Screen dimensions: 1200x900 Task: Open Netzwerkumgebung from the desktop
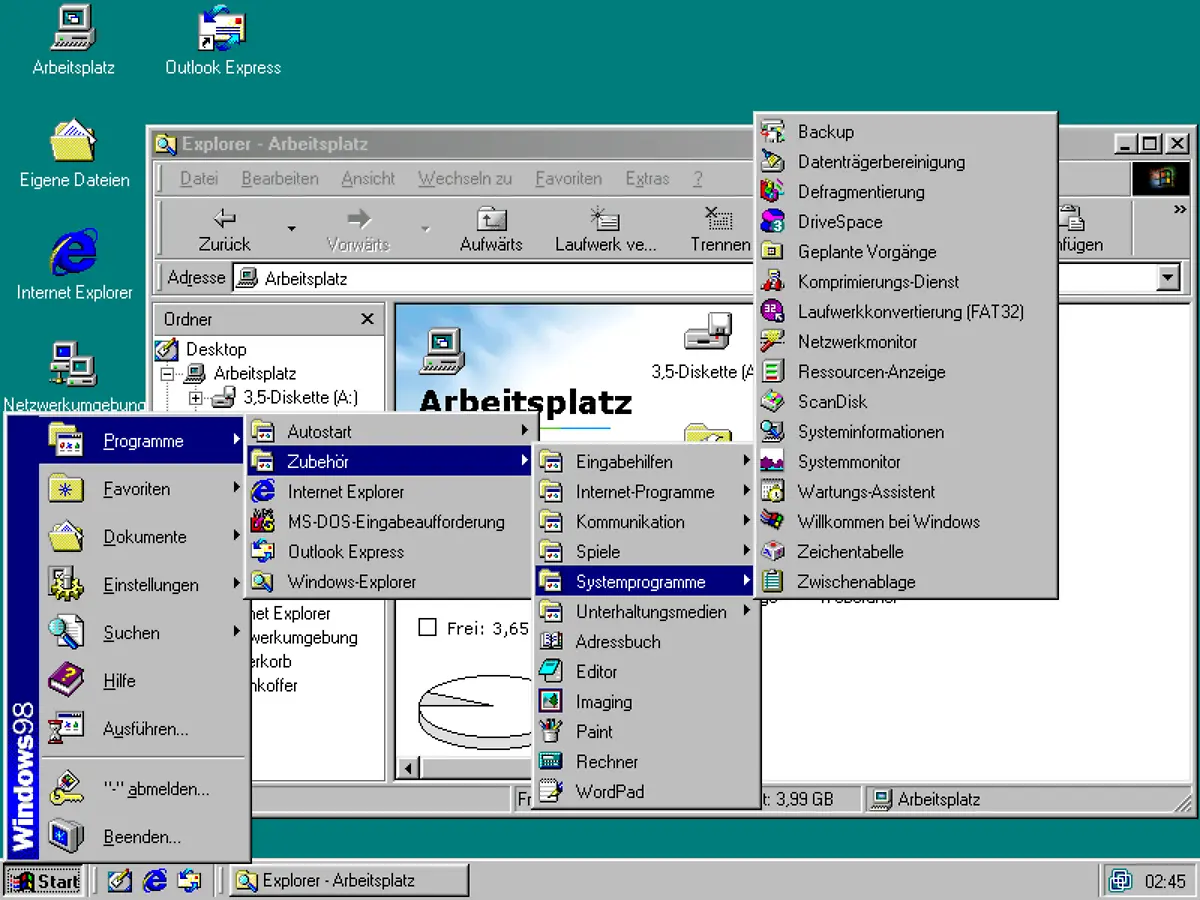pyautogui.click(x=73, y=365)
